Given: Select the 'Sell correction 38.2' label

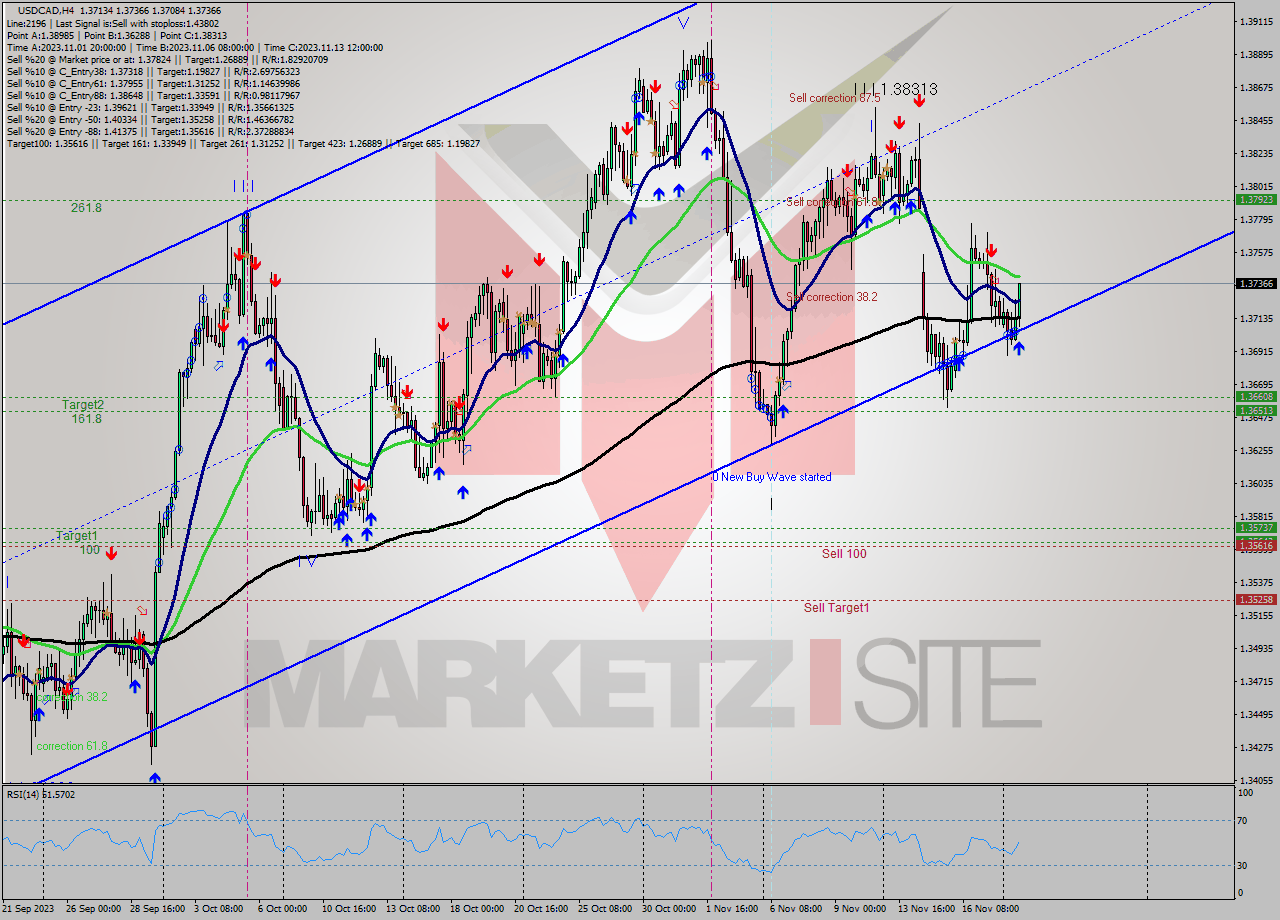Looking at the screenshot, I should 832,297.
